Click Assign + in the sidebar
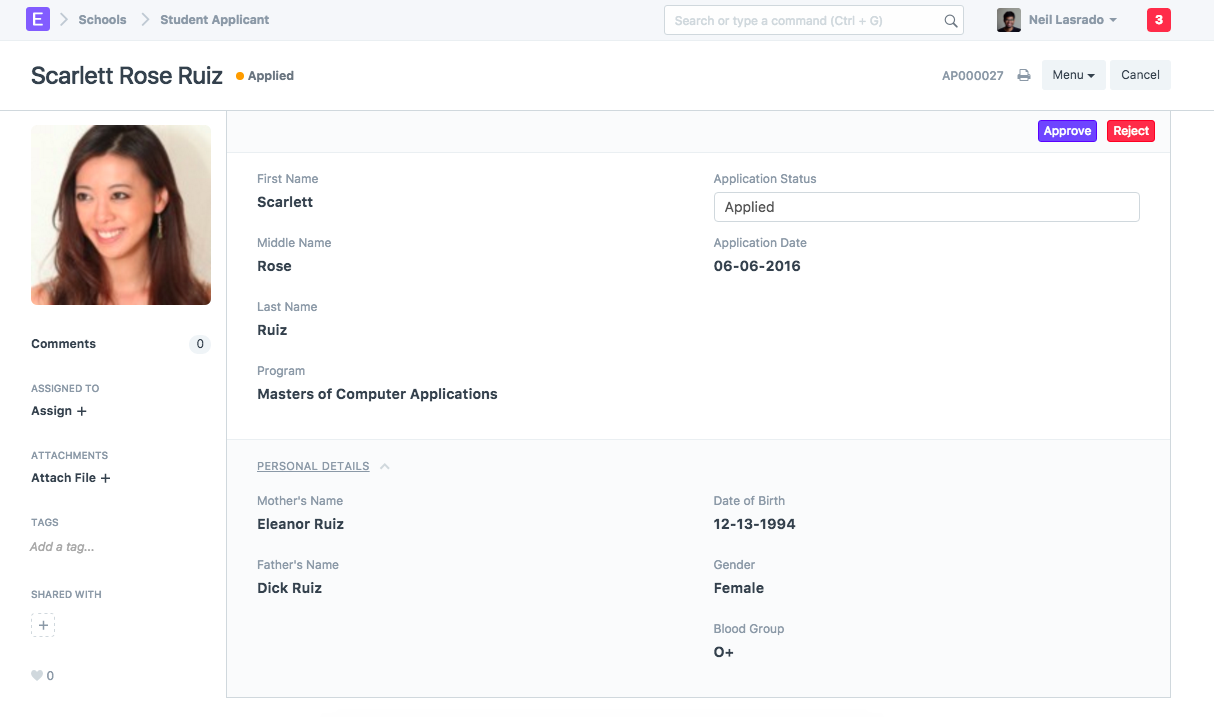The image size is (1214, 717). point(59,411)
